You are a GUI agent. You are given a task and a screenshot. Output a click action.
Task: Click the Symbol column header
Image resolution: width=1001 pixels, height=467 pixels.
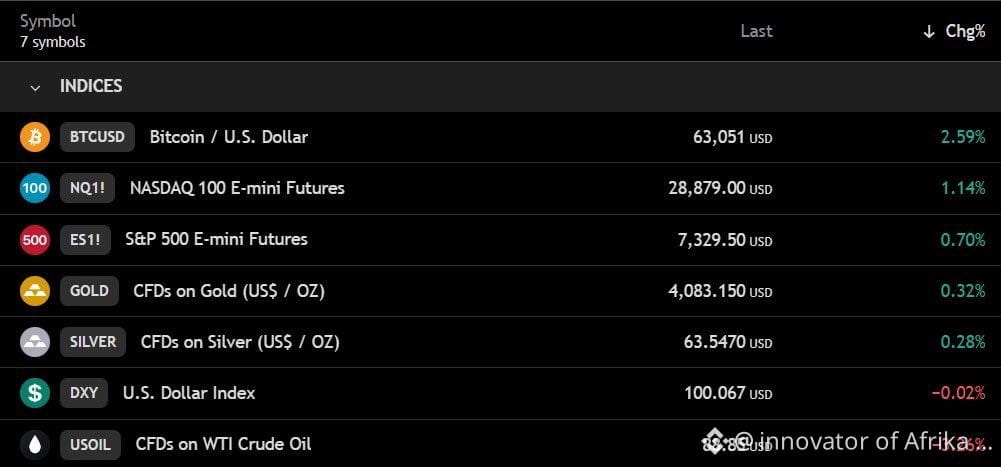(x=48, y=21)
